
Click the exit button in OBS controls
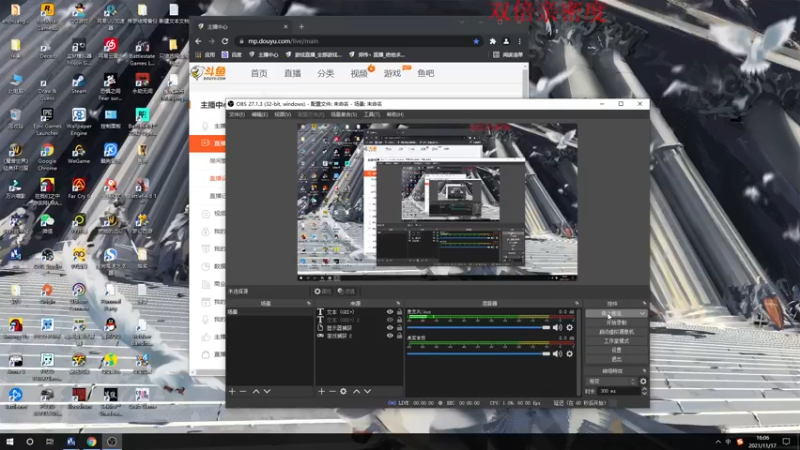[x=616, y=359]
